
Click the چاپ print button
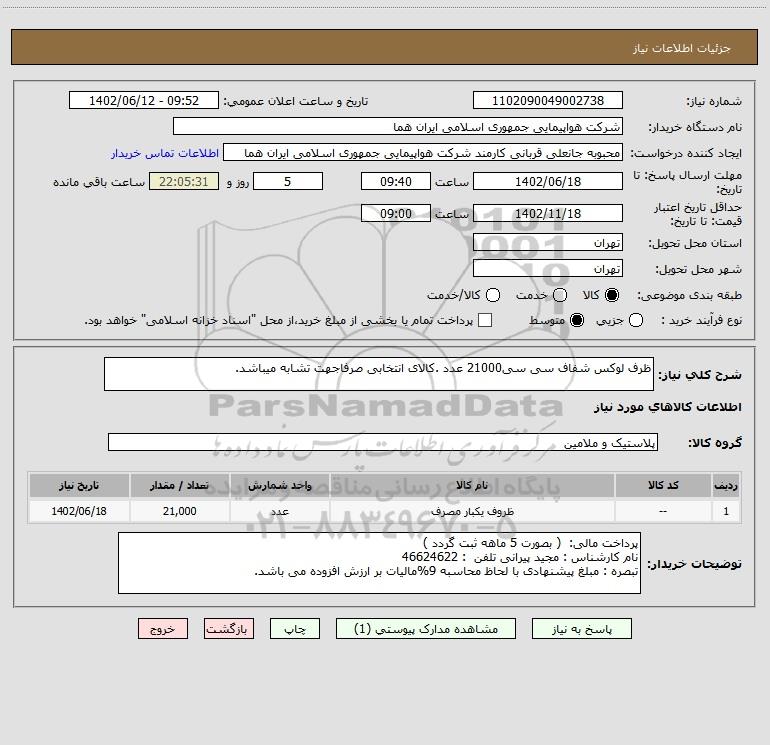[x=295, y=629]
